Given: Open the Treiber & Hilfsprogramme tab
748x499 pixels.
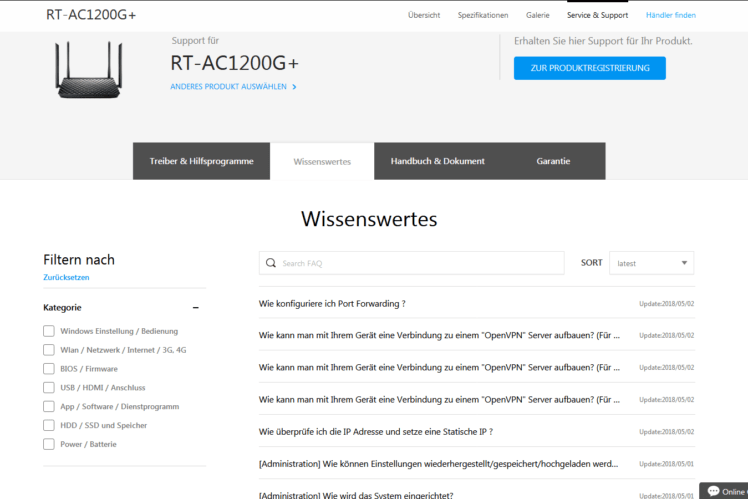Looking at the screenshot, I should point(201,161).
